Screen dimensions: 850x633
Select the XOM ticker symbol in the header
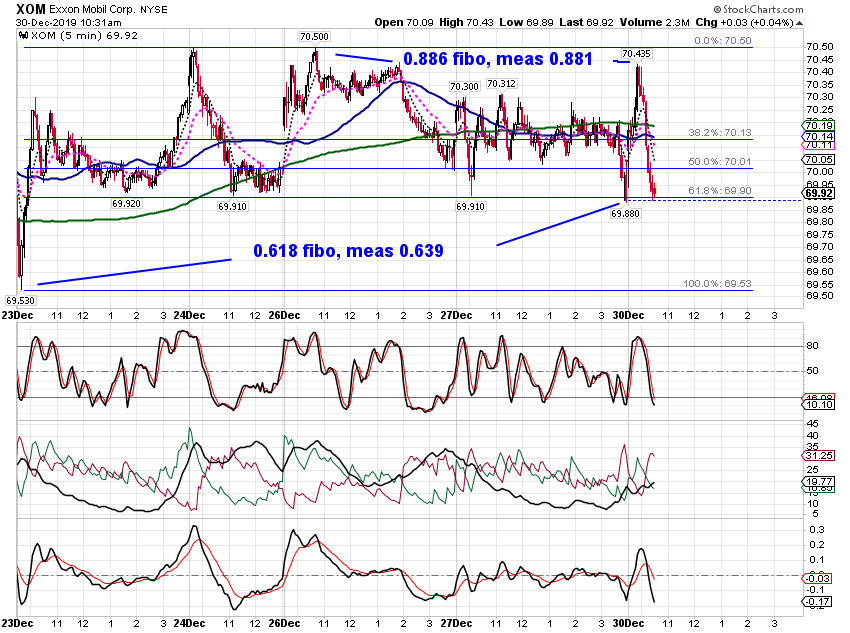click(30, 9)
